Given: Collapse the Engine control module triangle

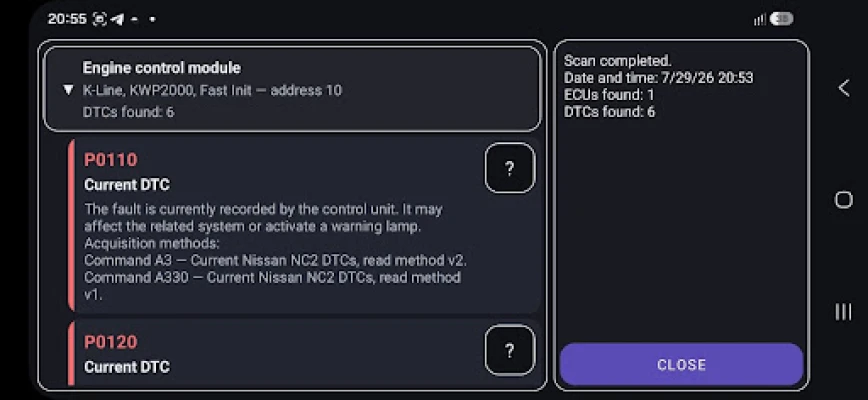Looking at the screenshot, I should (x=68, y=90).
